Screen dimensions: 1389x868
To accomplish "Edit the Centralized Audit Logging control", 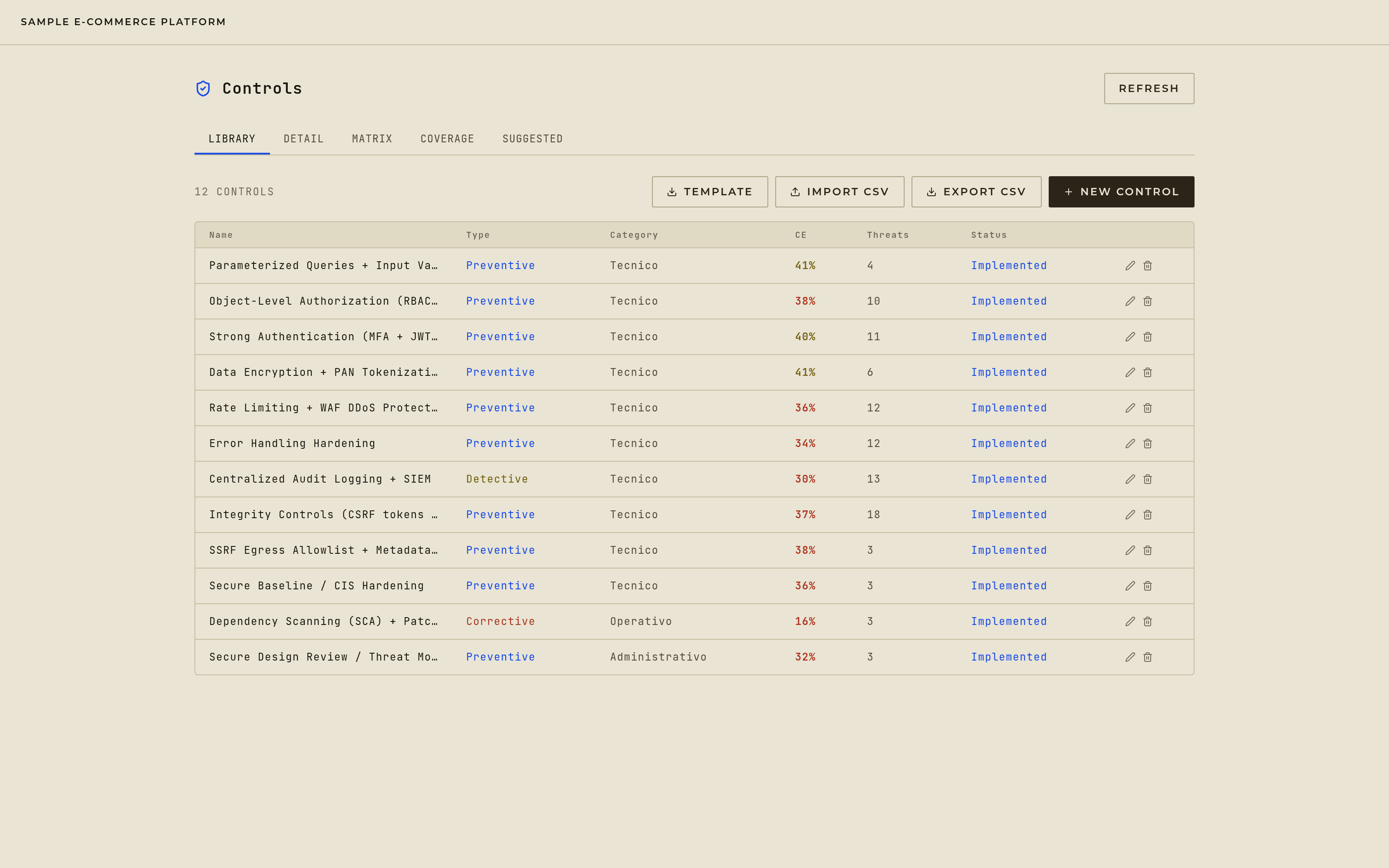I will pyautogui.click(x=1130, y=479).
